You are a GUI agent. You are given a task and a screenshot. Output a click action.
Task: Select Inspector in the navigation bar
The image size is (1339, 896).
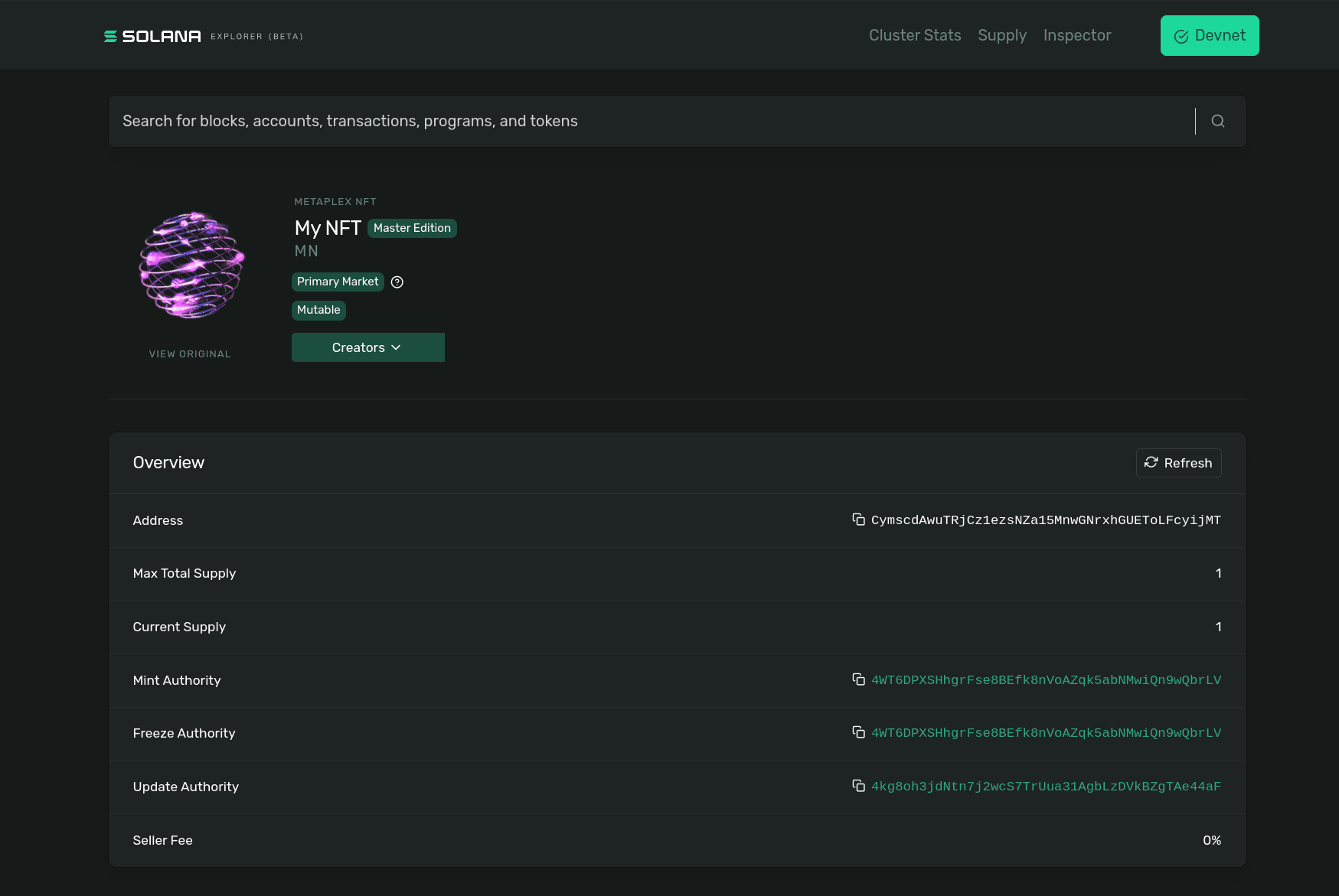point(1077,35)
